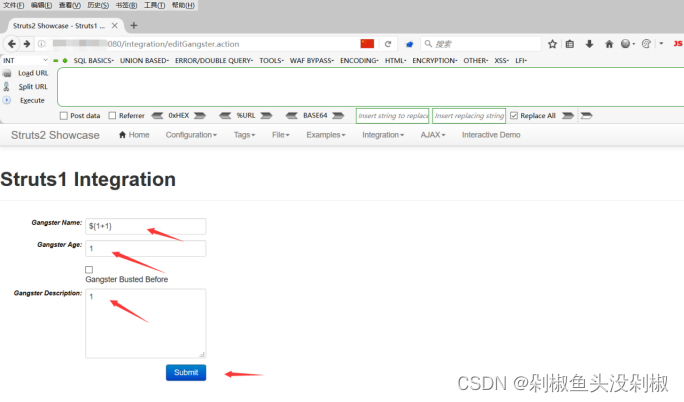684x402 pixels.
Task: Open the 书签(B) menu
Action: tap(127, 5)
